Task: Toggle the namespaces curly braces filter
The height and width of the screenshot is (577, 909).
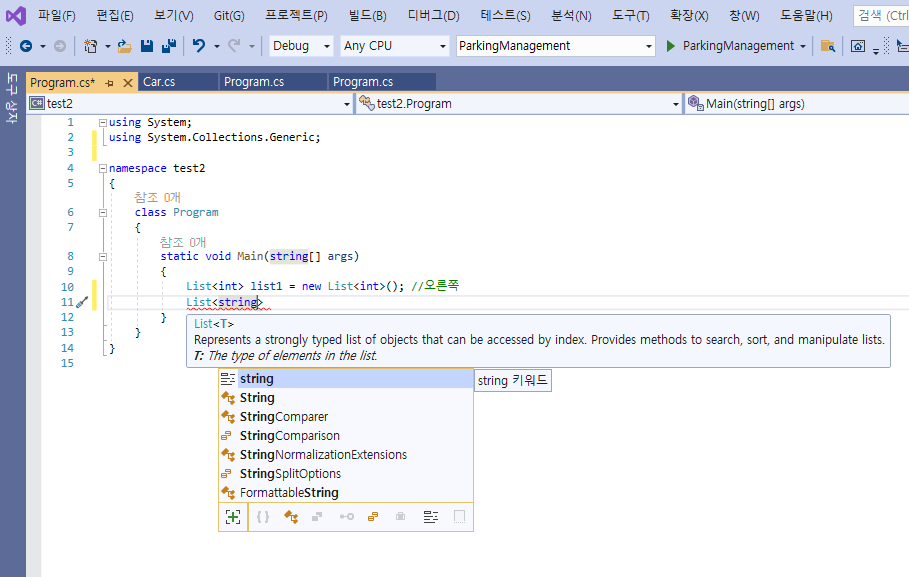Action: [263, 517]
